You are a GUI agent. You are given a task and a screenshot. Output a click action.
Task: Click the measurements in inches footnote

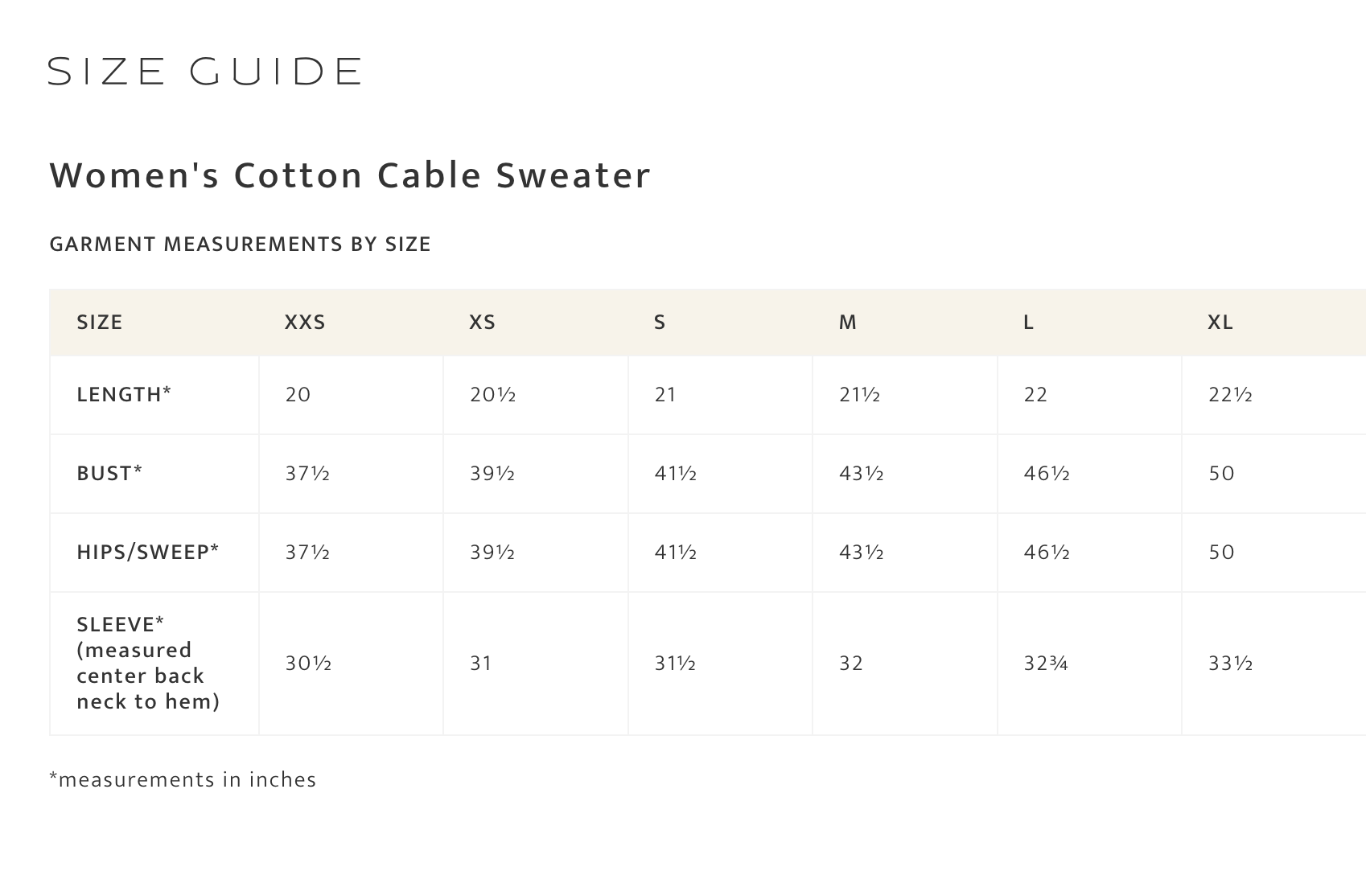183,779
